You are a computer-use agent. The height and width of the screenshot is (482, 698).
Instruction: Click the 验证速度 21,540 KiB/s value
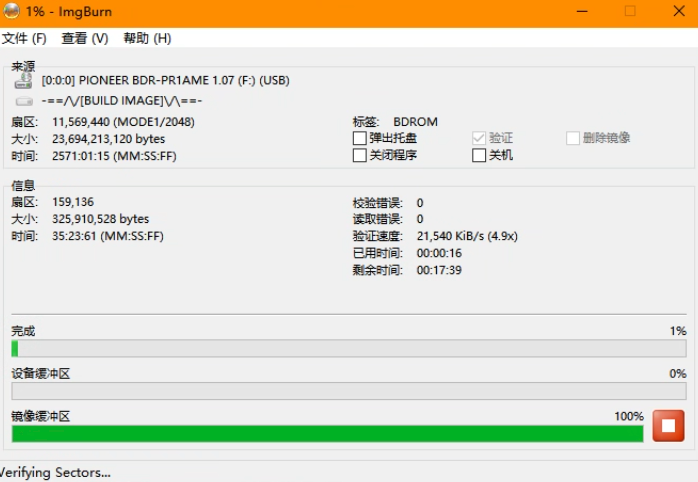(x=466, y=236)
